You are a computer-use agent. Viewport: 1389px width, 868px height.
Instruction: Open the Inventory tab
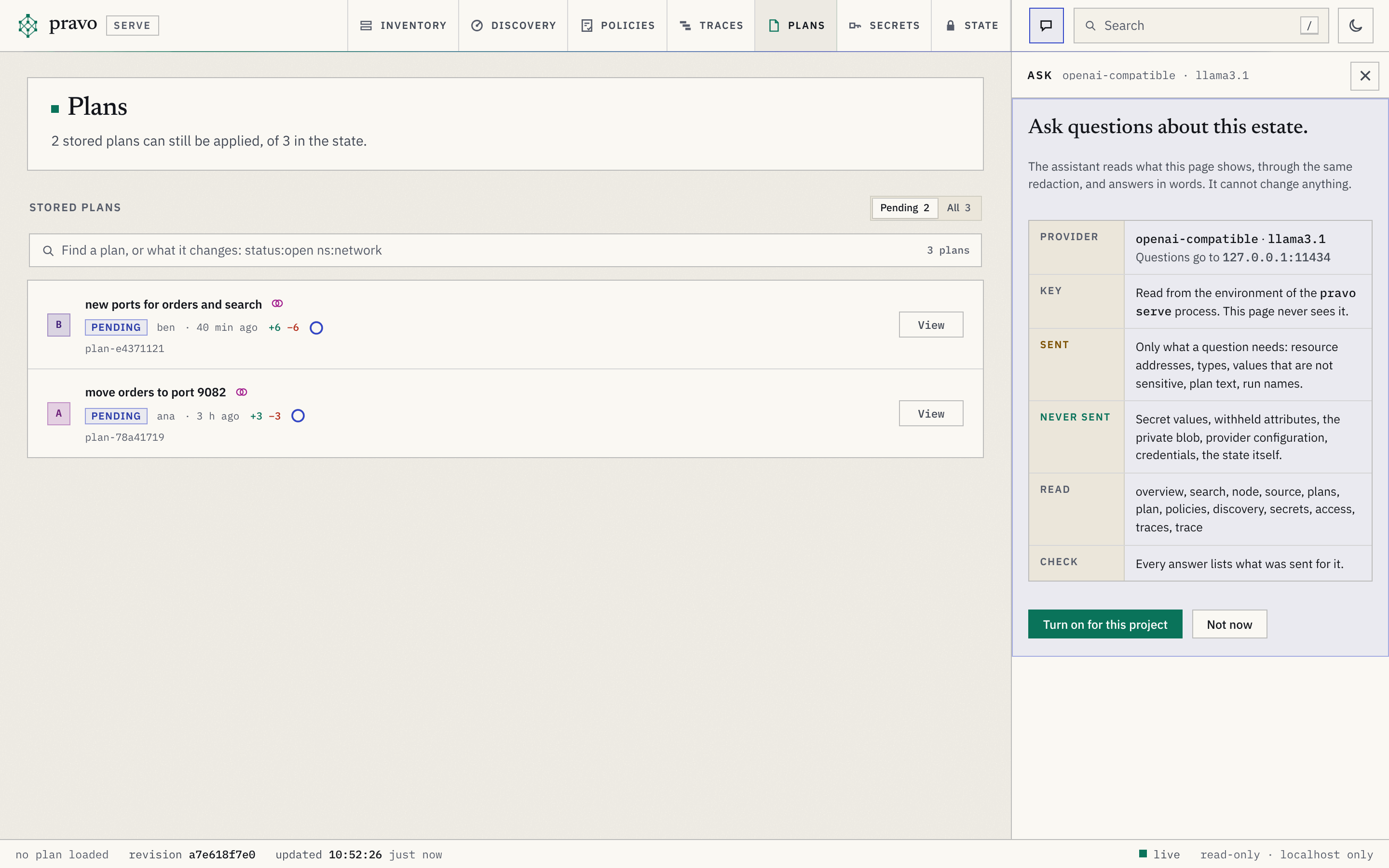click(403, 25)
